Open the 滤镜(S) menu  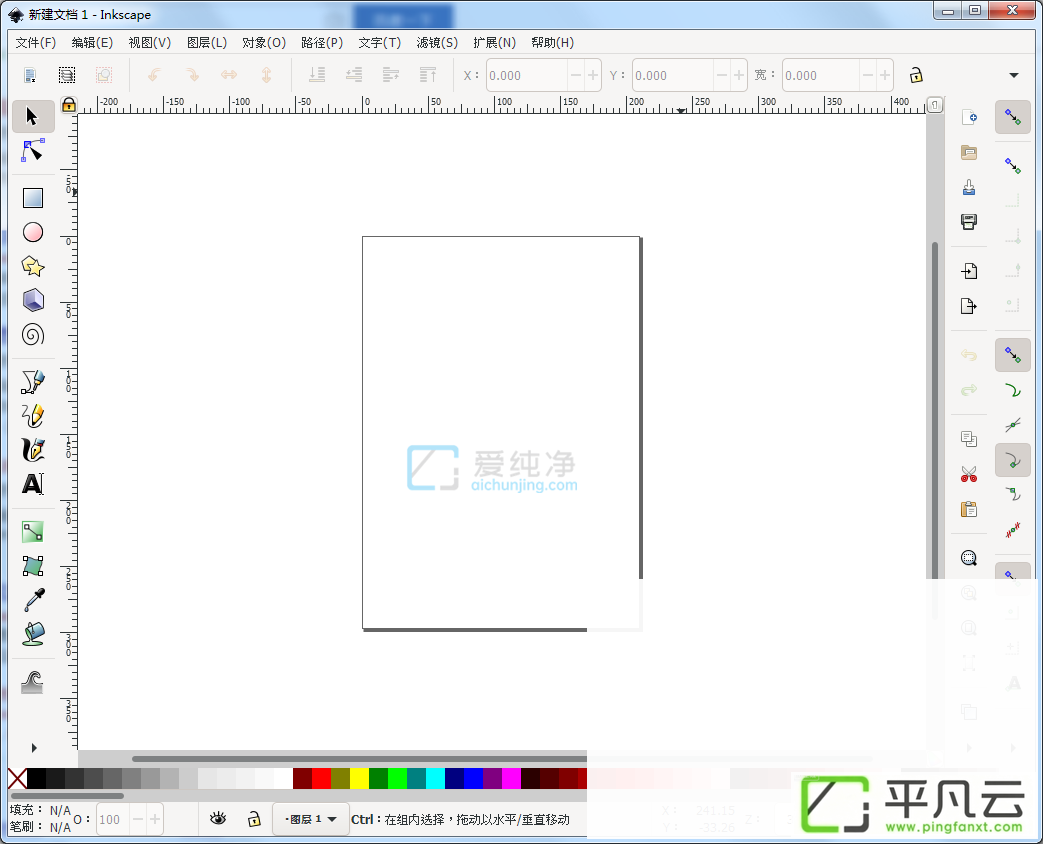pos(437,43)
